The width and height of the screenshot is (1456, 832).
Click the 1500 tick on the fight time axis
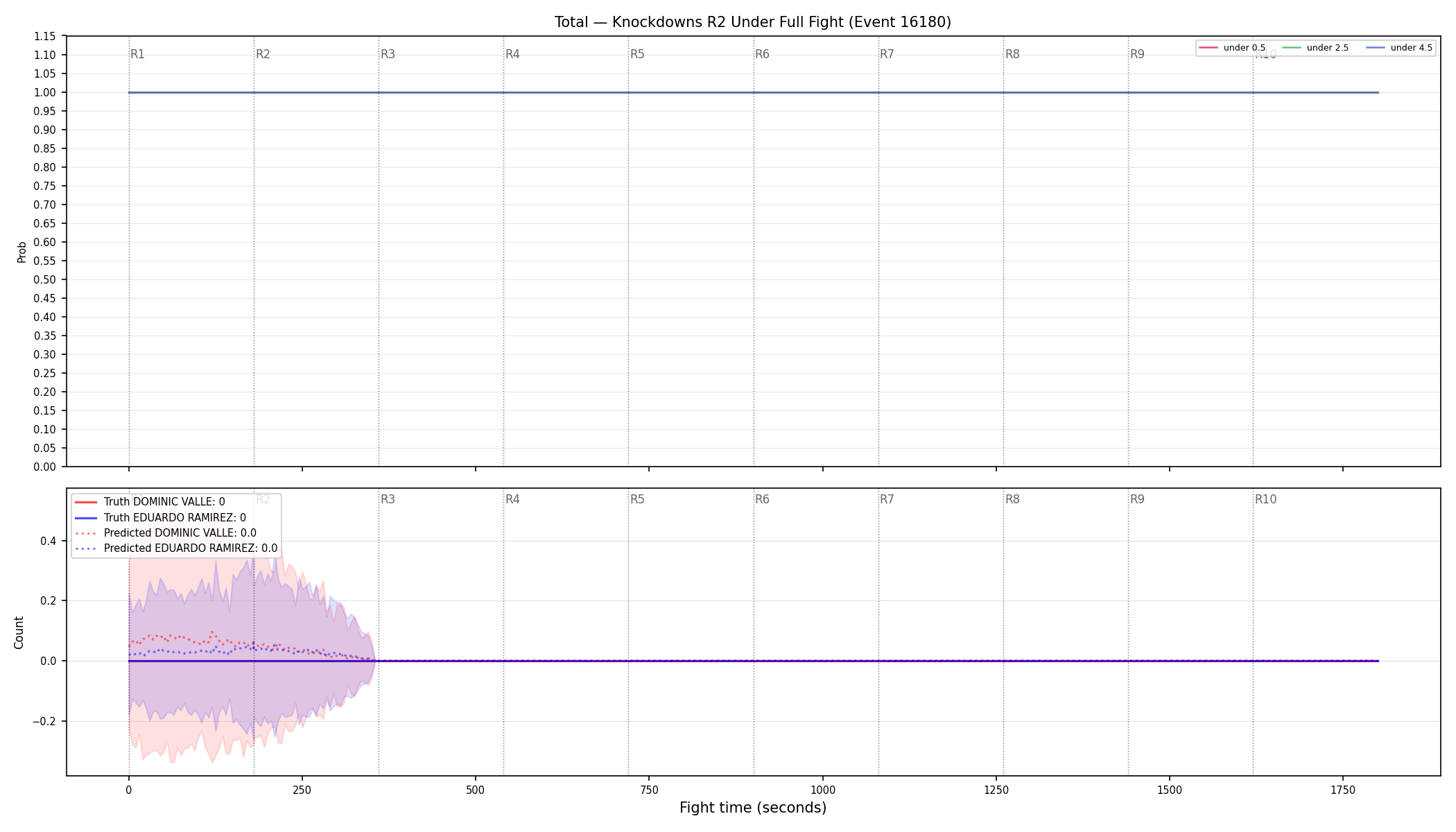[x=1170, y=790]
